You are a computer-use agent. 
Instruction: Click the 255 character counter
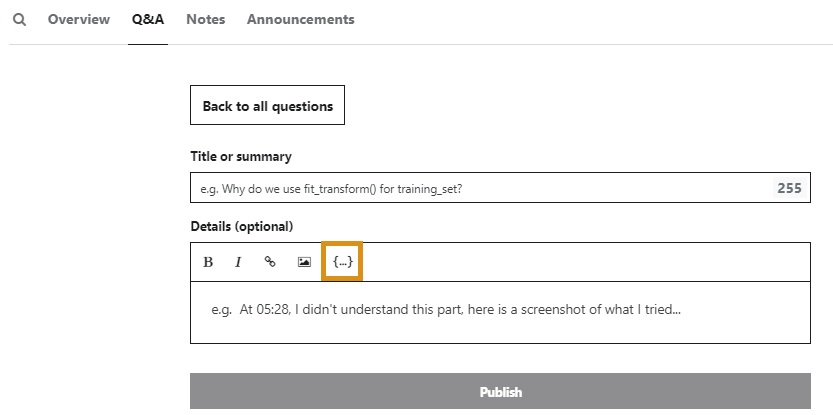coord(789,188)
